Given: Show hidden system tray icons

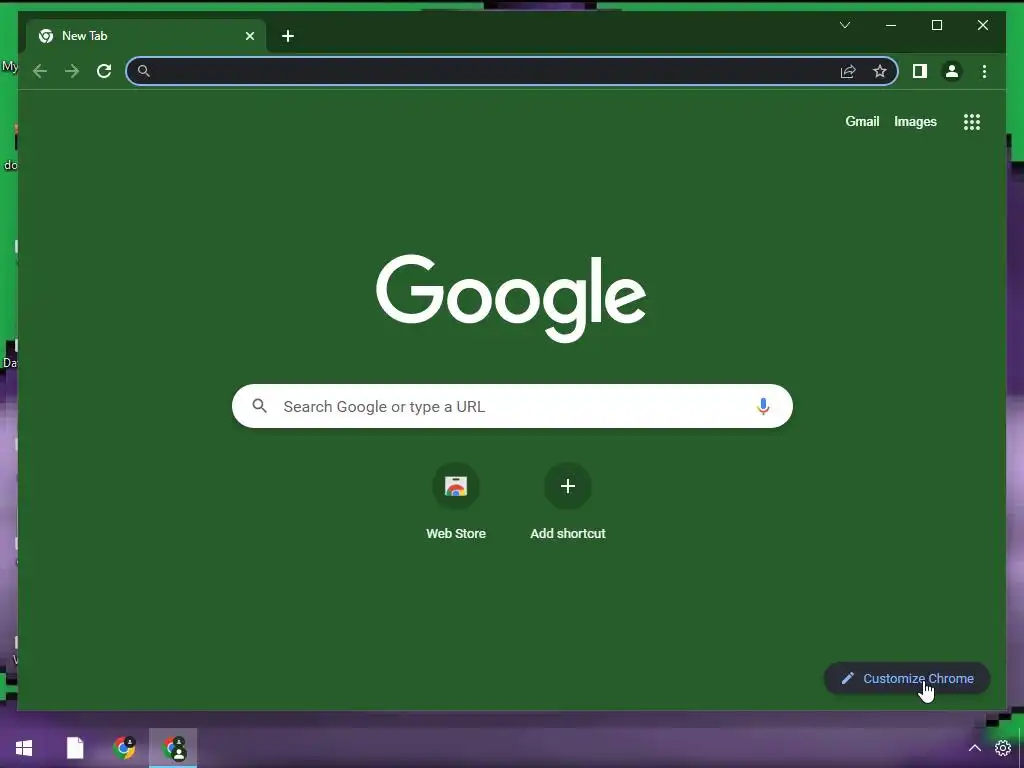Looking at the screenshot, I should point(974,748).
